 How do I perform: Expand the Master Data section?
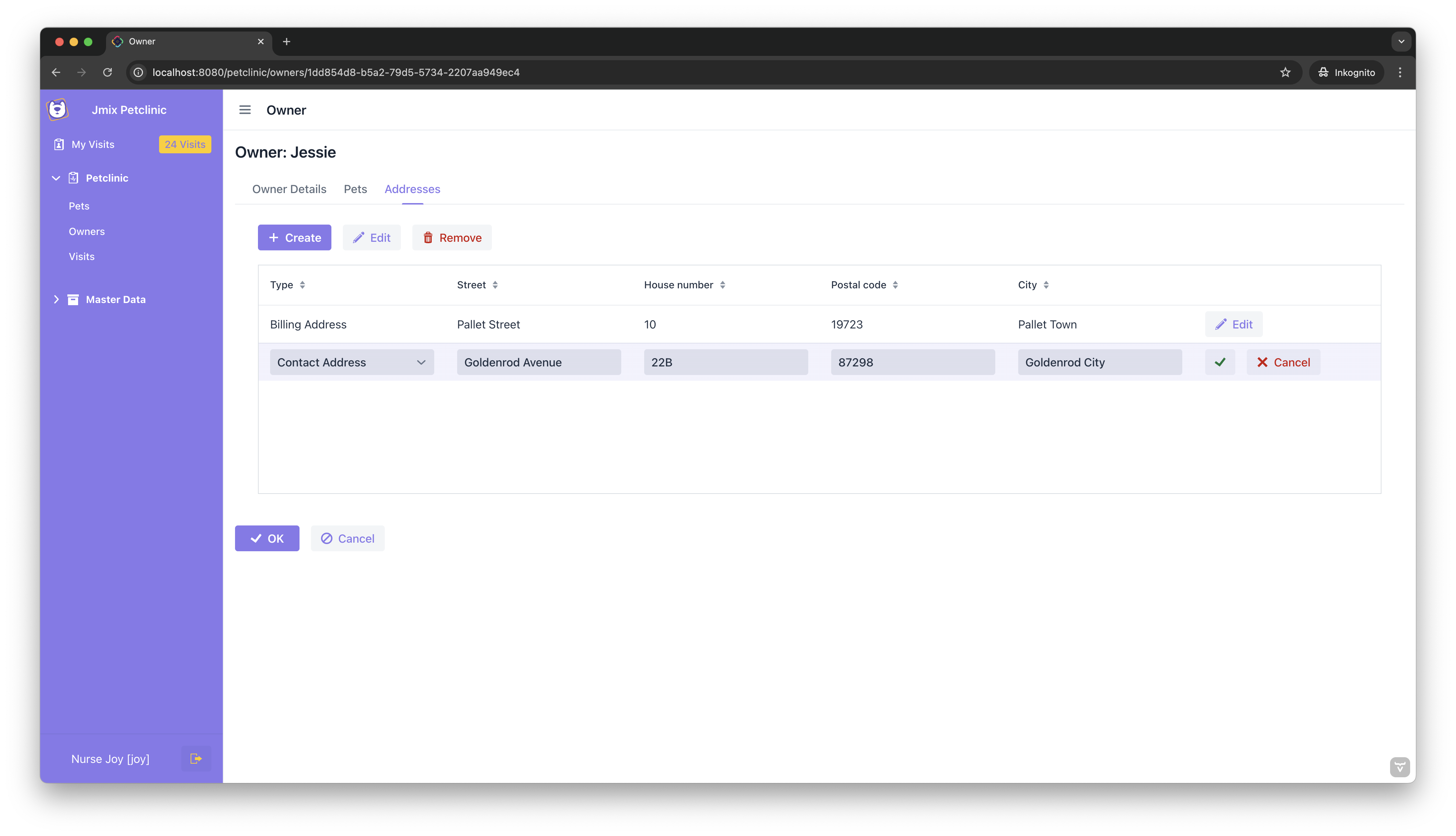[x=57, y=299]
